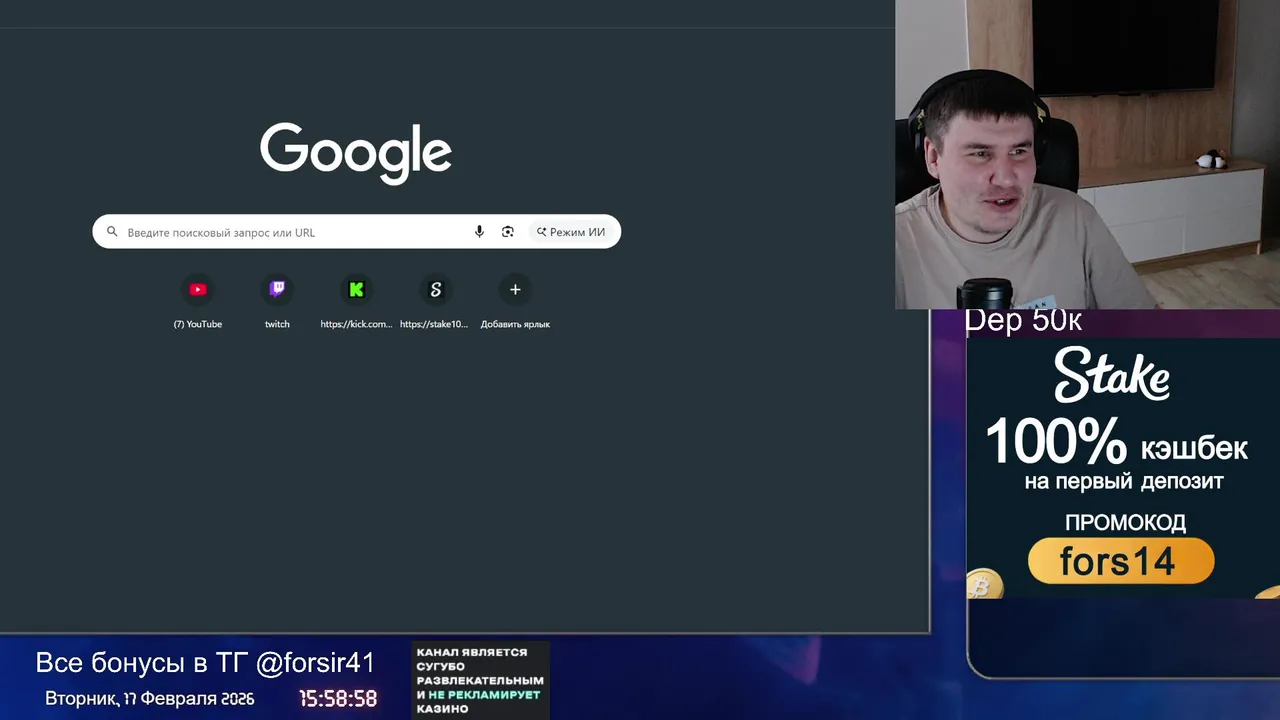Click the date 'Вторник, 17 Февраля 2026'
Screen dimensions: 1280x720
(x=149, y=699)
